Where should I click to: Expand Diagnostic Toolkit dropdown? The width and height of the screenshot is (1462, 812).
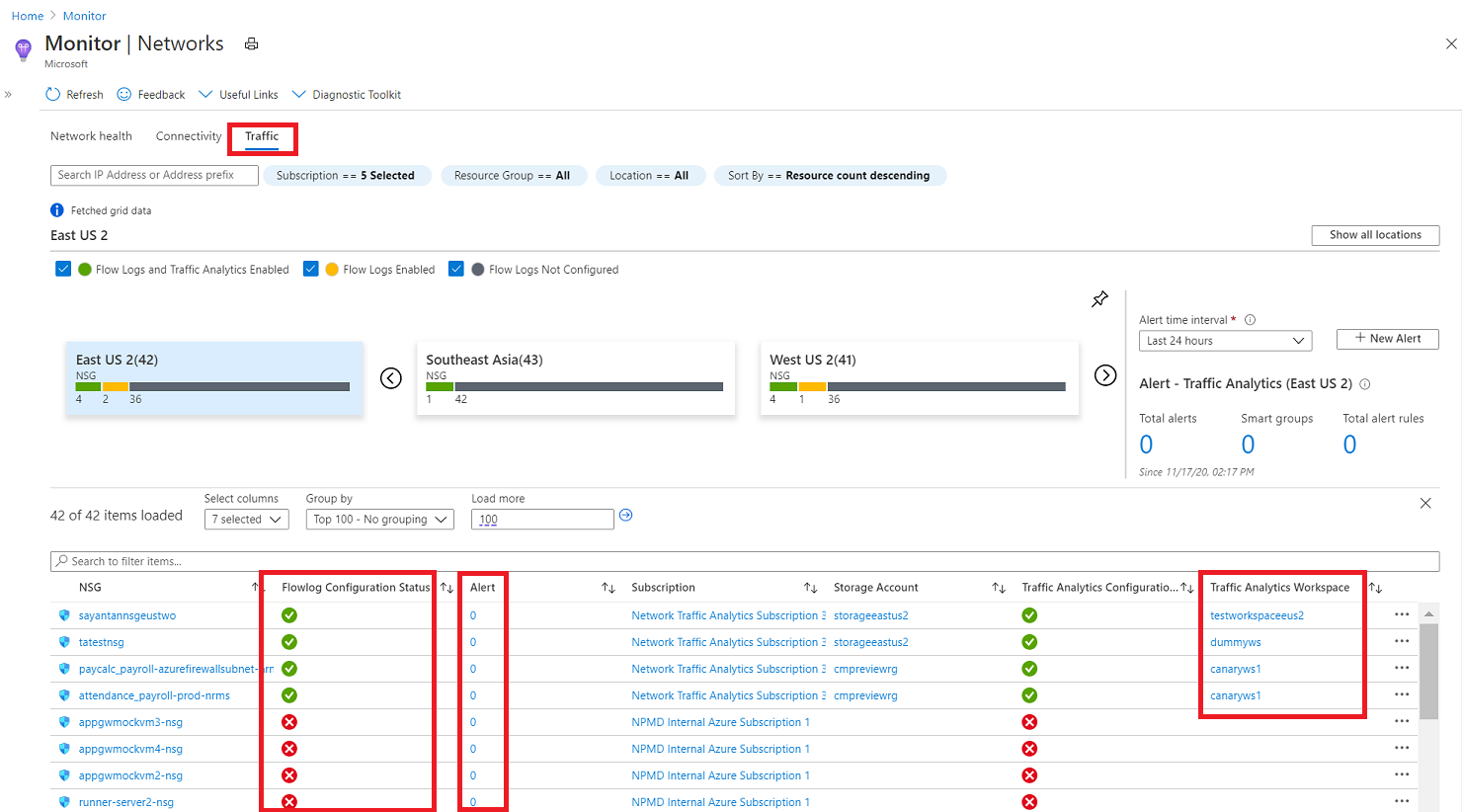coord(346,95)
